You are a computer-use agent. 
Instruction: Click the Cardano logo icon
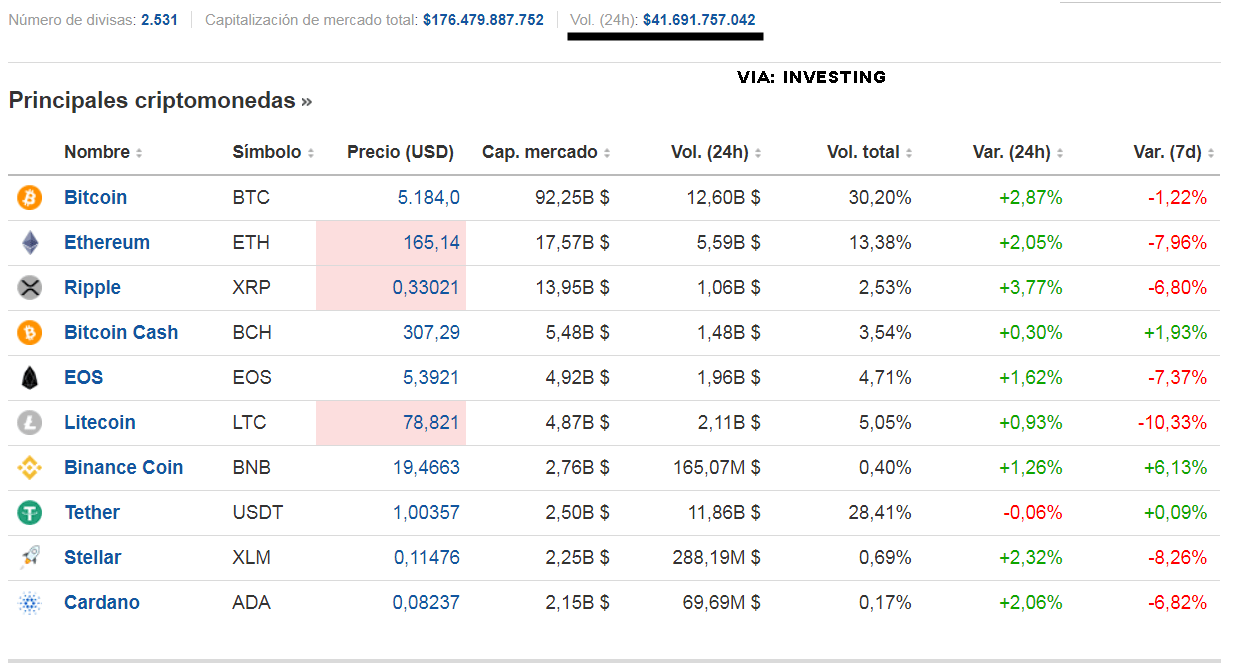coord(30,603)
